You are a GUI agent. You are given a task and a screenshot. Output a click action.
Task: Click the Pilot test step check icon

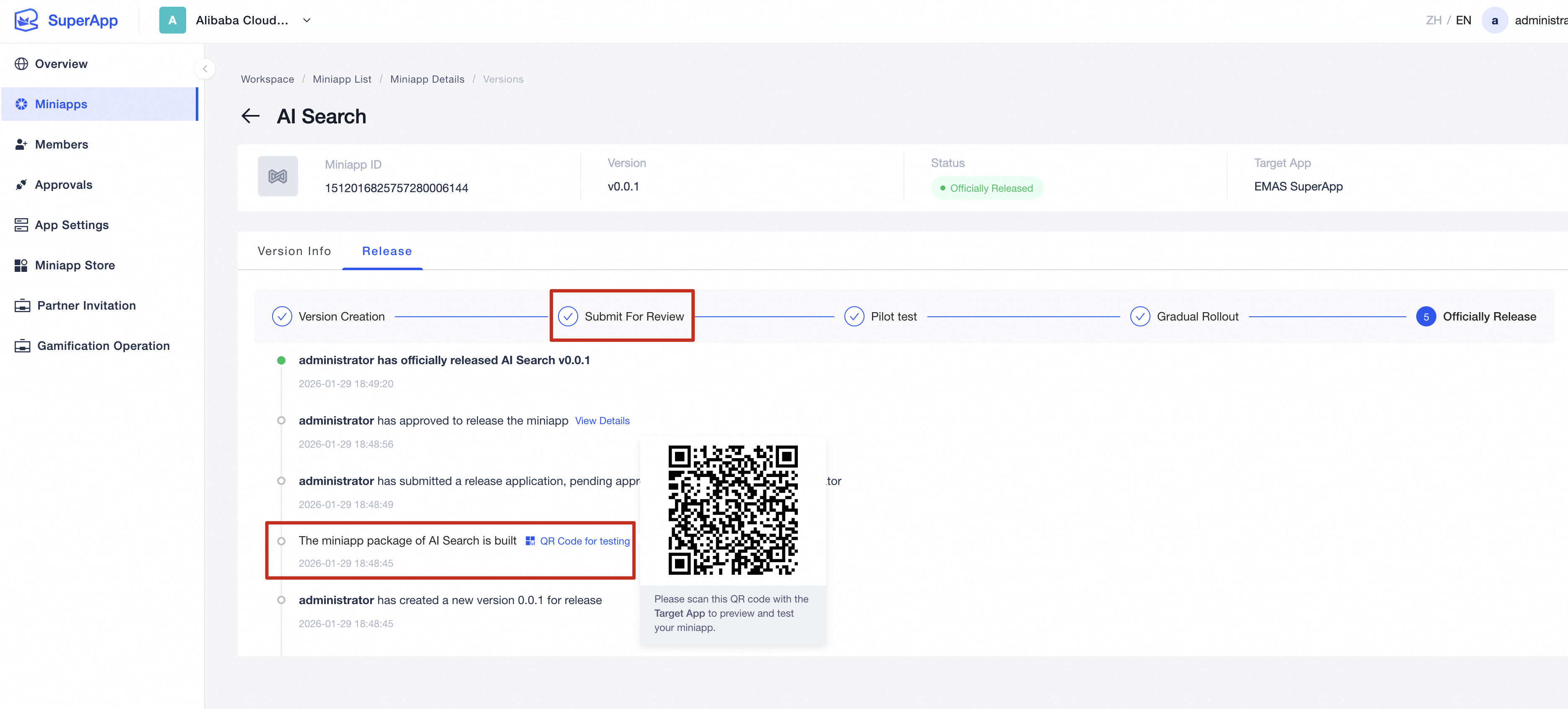(x=854, y=316)
